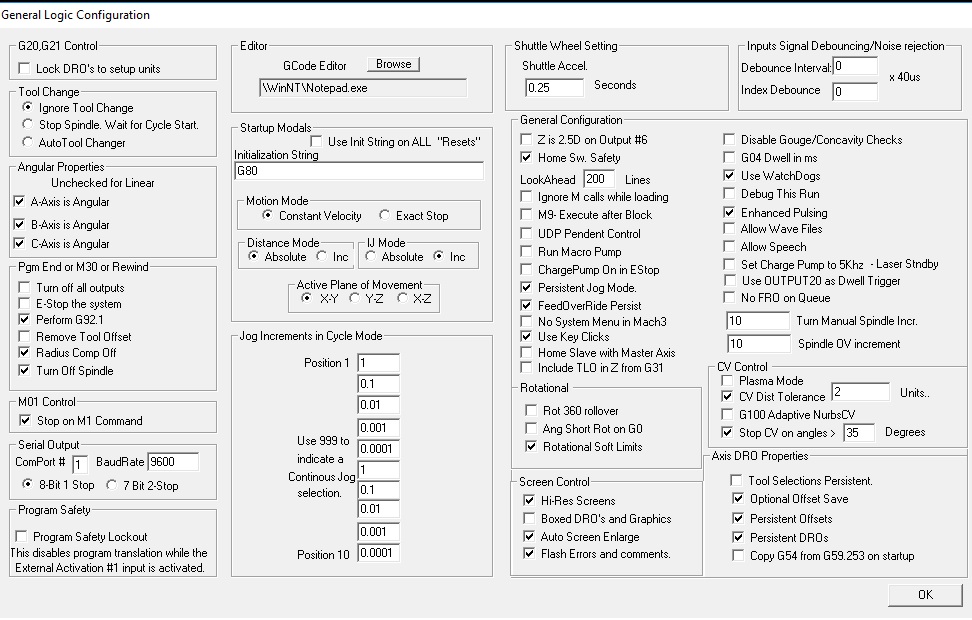Click Browse for GCode Editor
Image resolution: width=972 pixels, height=620 pixels.
click(x=393, y=64)
